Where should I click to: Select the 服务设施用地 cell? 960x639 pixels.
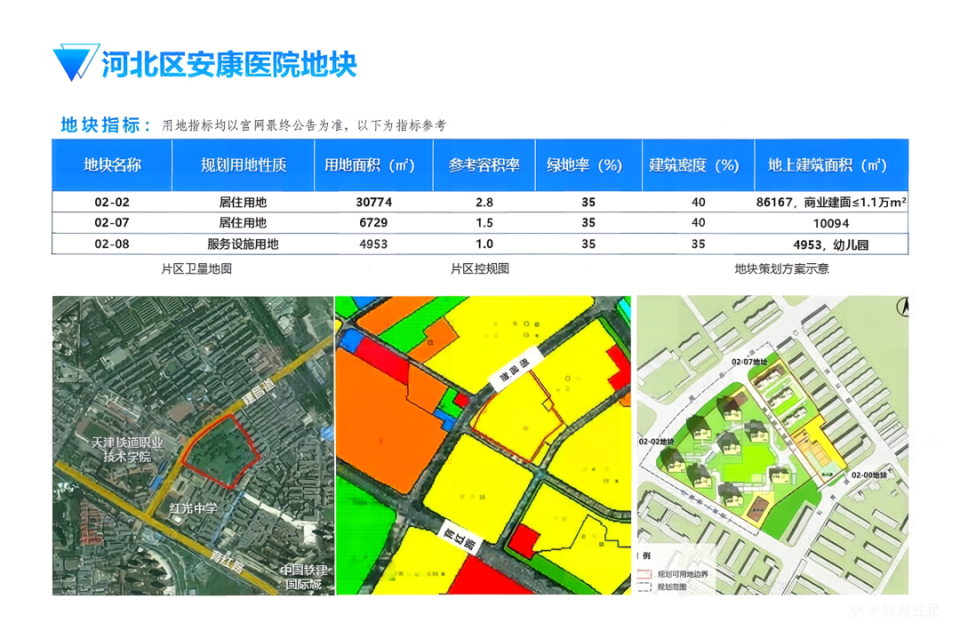pyautogui.click(x=243, y=244)
